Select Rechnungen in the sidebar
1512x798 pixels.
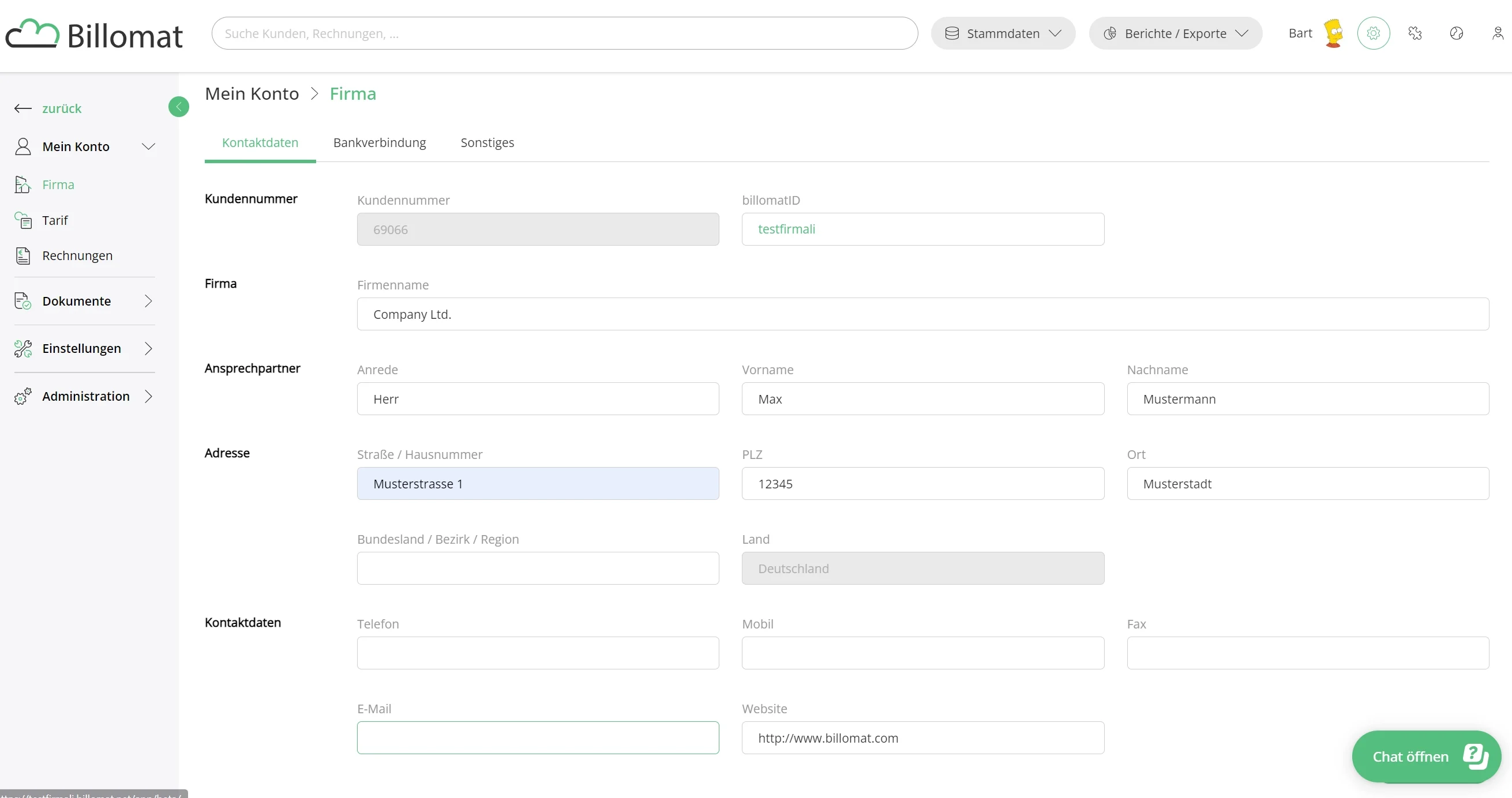coord(77,256)
